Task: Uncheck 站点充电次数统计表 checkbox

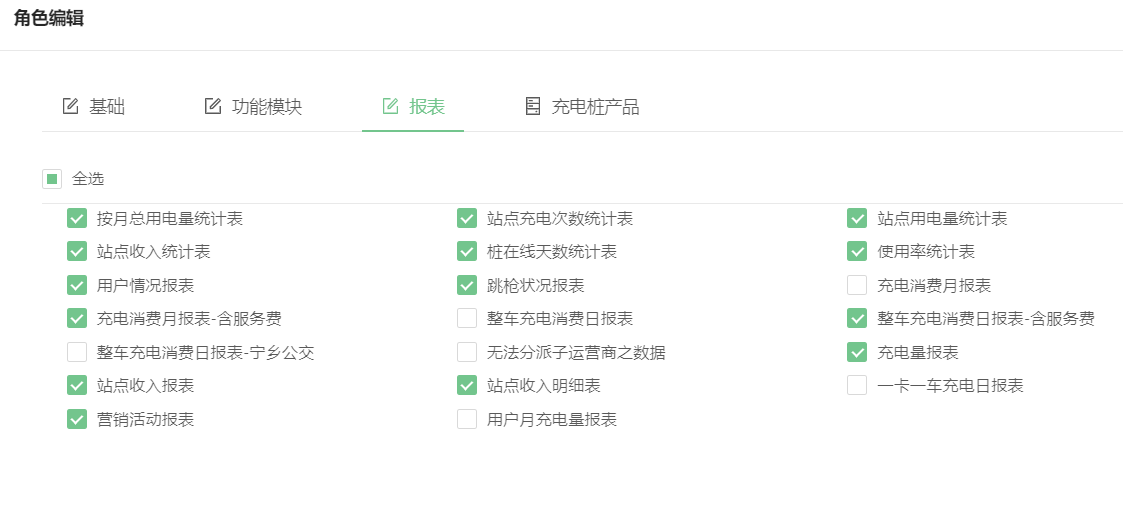Action: pyautogui.click(x=467, y=218)
